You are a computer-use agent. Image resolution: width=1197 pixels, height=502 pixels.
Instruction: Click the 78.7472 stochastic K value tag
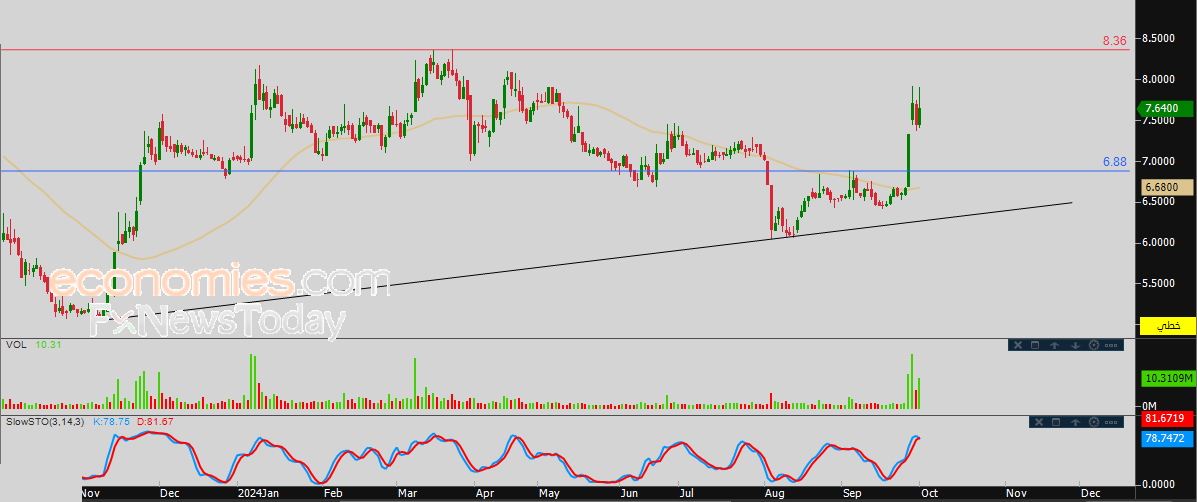click(1167, 439)
